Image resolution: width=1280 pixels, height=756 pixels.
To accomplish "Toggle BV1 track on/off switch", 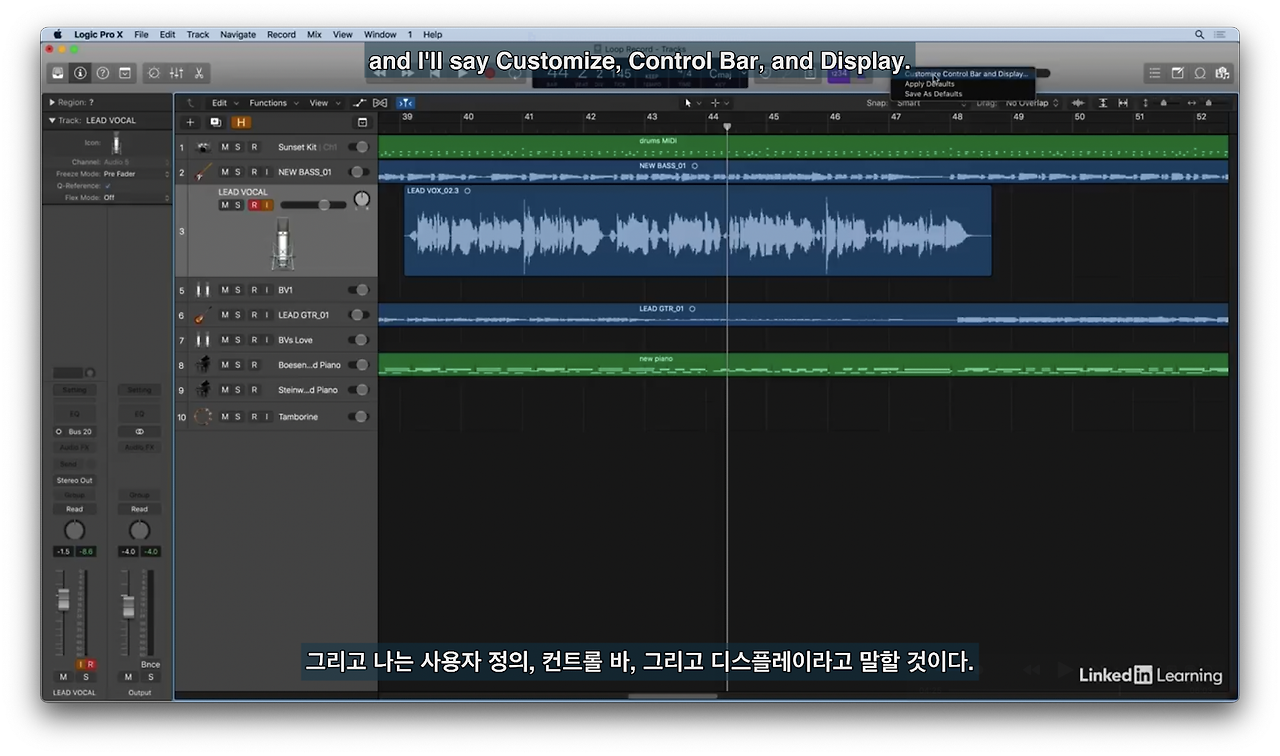I will point(358,290).
